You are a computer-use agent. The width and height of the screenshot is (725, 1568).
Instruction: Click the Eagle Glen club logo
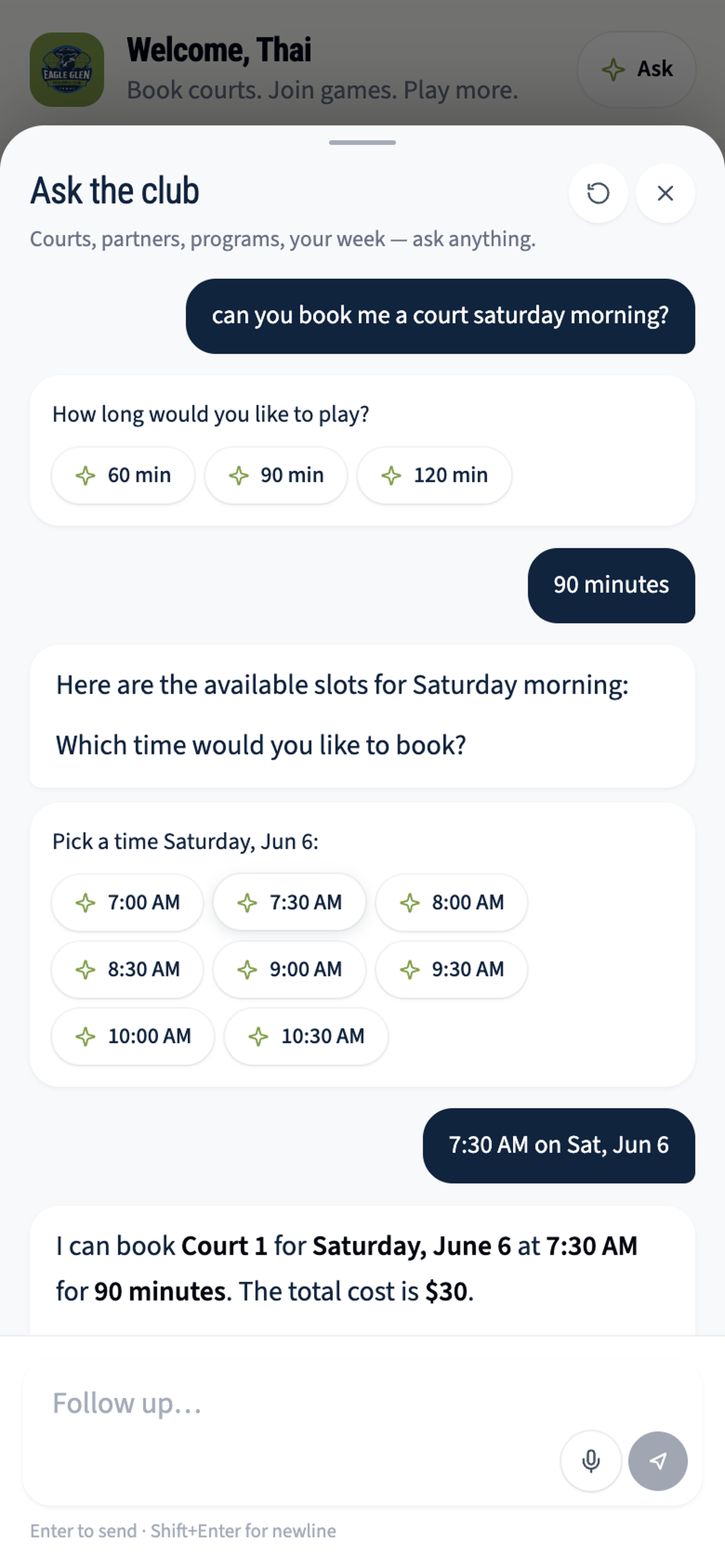pyautogui.click(x=67, y=69)
